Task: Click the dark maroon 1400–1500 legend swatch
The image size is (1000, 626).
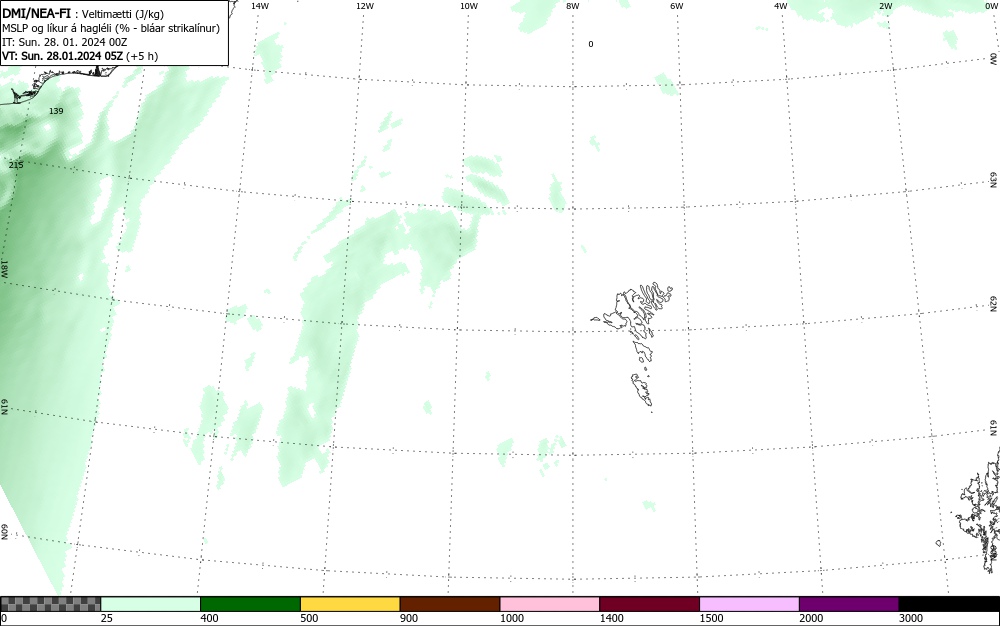Action: pos(649,604)
